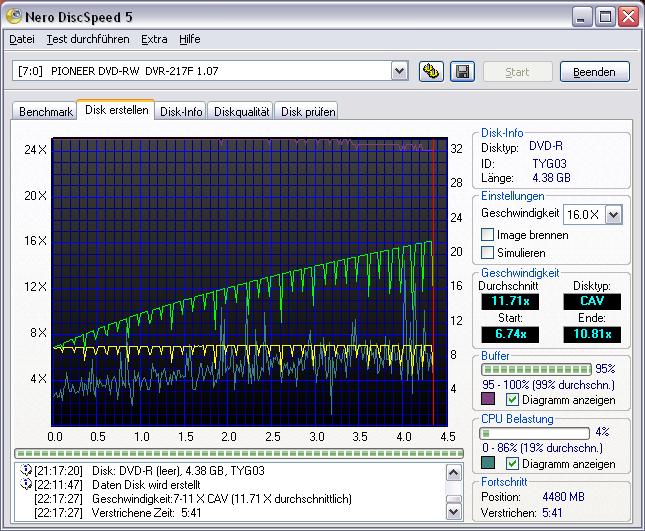Click the Buffer level progress bar
The width and height of the screenshot is (645, 531).
(x=536, y=369)
